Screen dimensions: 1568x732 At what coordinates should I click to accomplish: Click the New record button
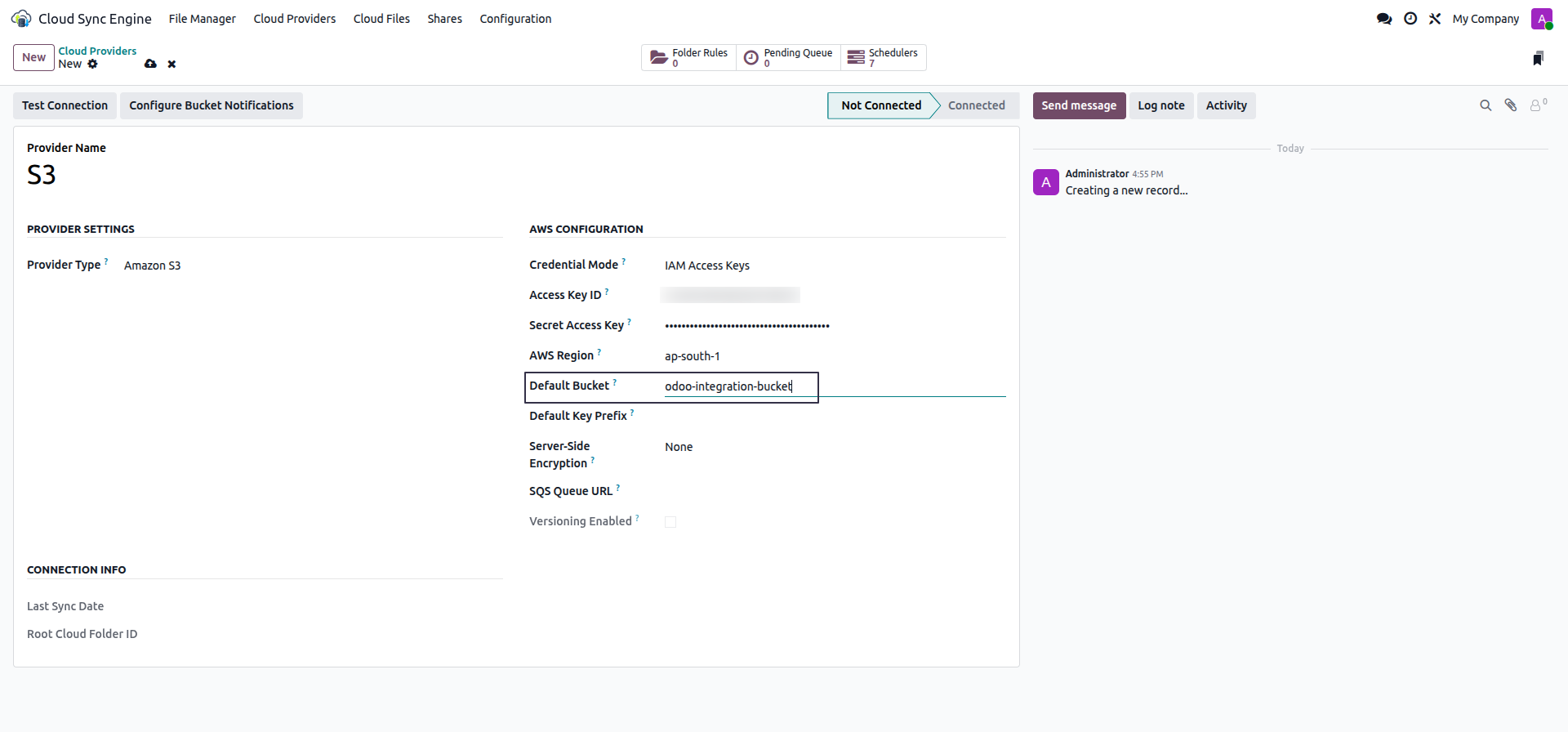coord(33,57)
